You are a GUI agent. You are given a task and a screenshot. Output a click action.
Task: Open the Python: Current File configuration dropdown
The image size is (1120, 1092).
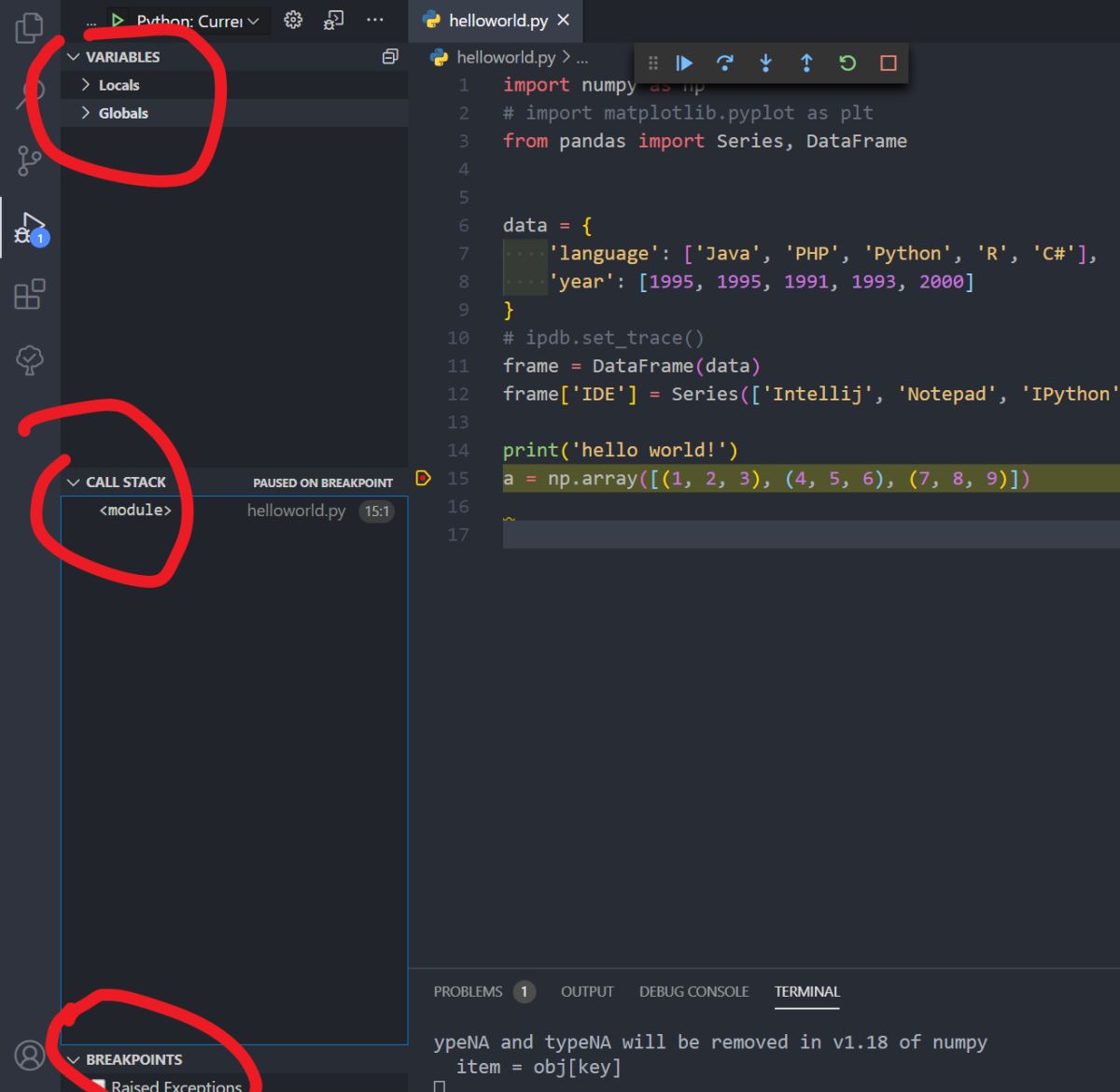point(198,20)
